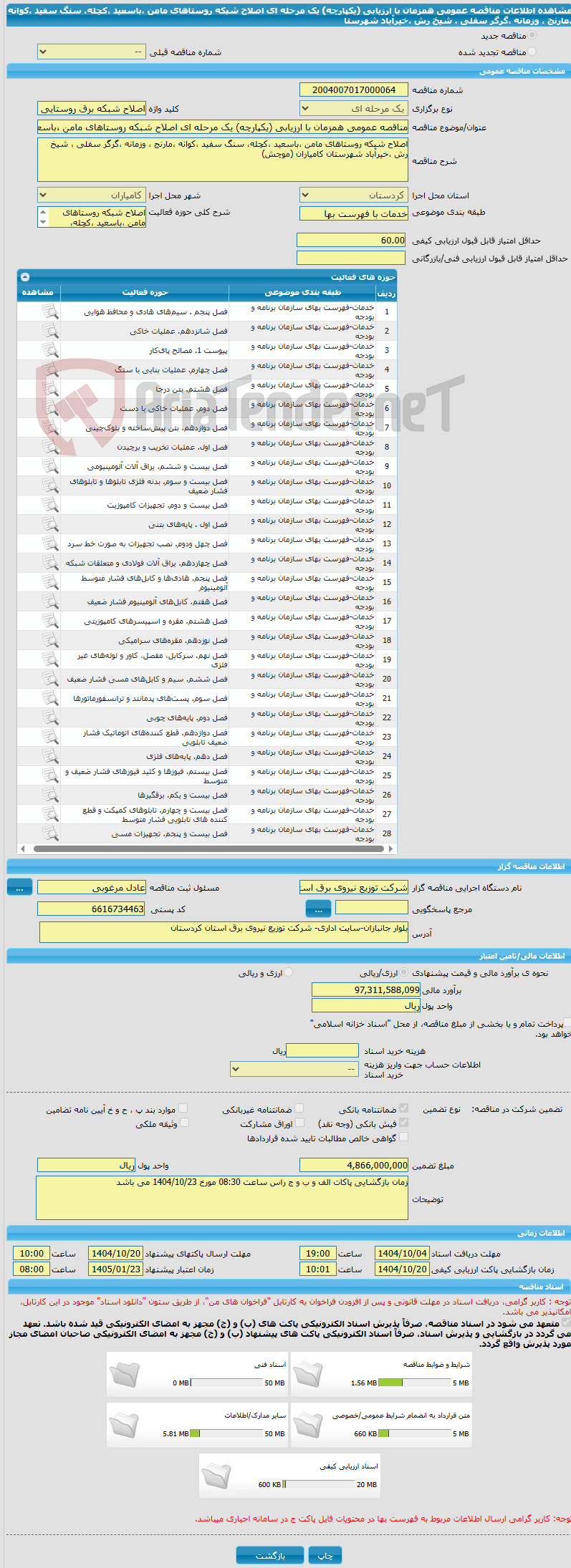Toggle the ضمانتنامه بانکی checkbox
Screen dimensions: 571x1568
[x=403, y=1108]
